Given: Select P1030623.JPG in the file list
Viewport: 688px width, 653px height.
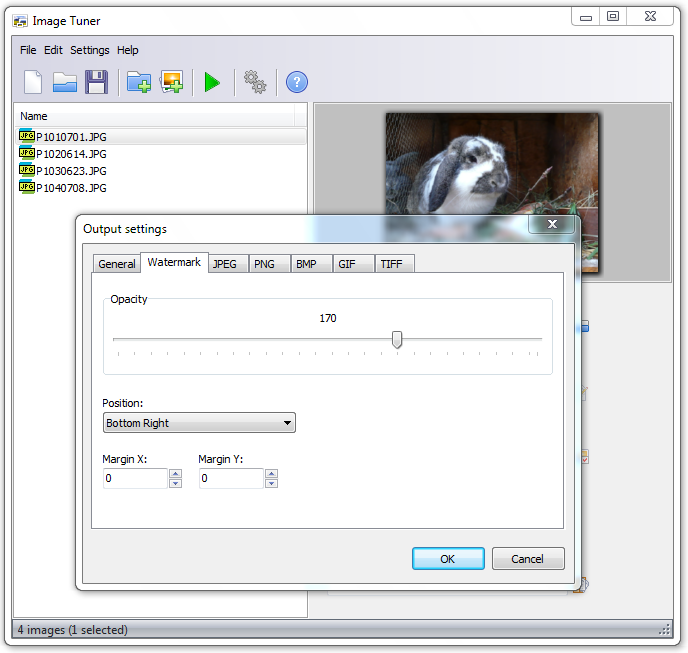Looking at the screenshot, I should 161,171.
